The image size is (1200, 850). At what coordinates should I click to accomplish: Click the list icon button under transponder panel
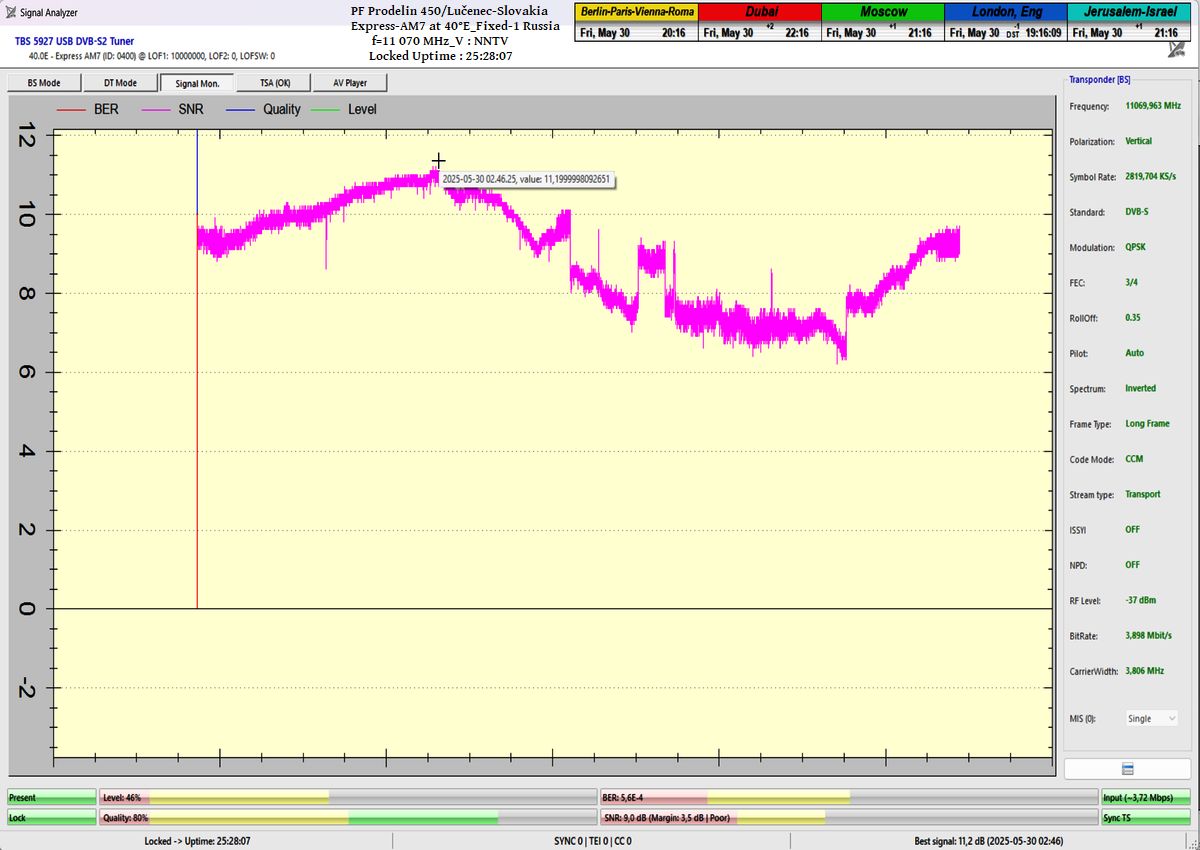(x=1127, y=768)
